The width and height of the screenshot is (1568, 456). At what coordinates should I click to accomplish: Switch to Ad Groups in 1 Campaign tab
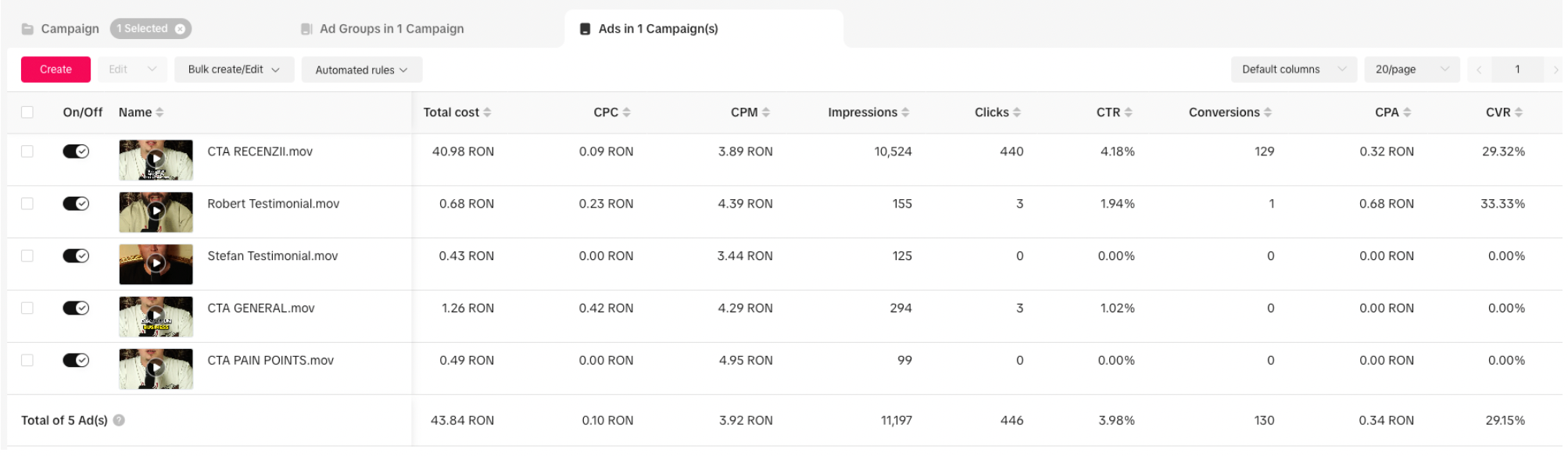pos(391,29)
